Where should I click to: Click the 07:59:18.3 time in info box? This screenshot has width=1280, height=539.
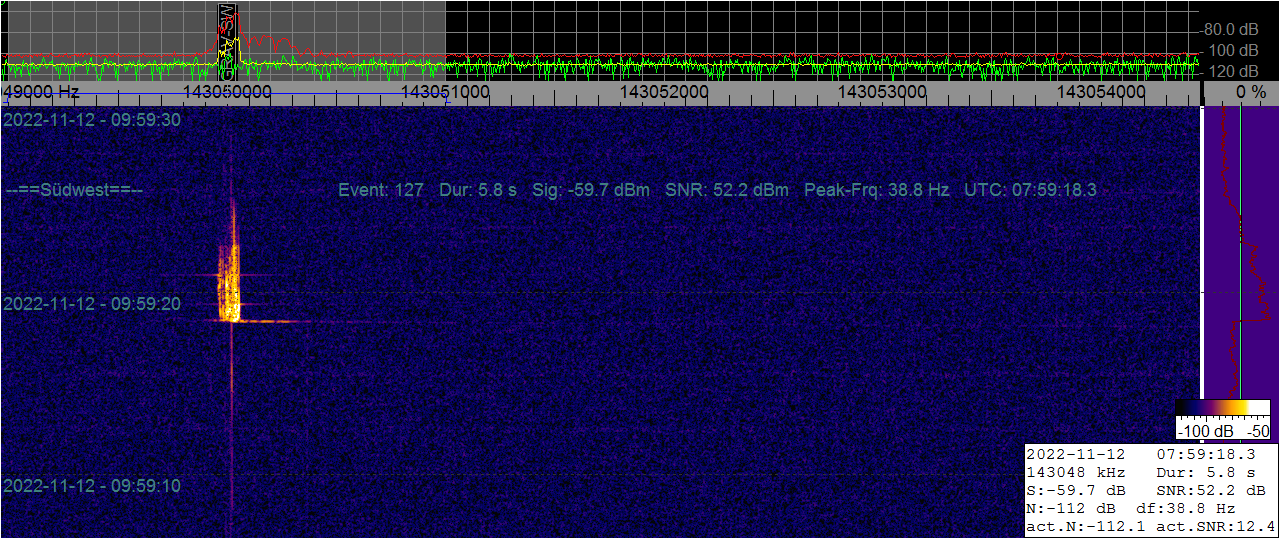(x=1205, y=455)
